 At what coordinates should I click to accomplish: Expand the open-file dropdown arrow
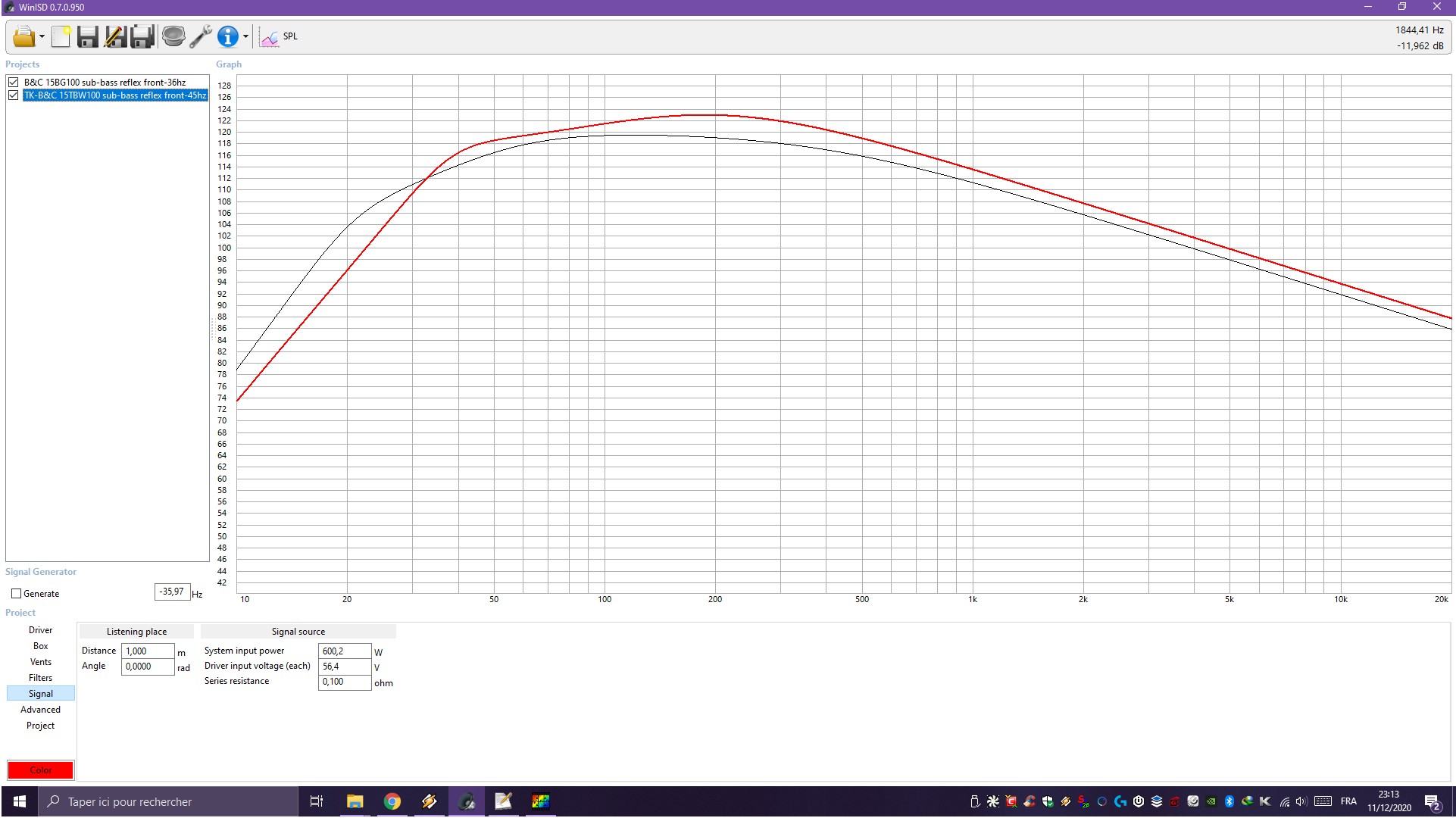(x=42, y=36)
